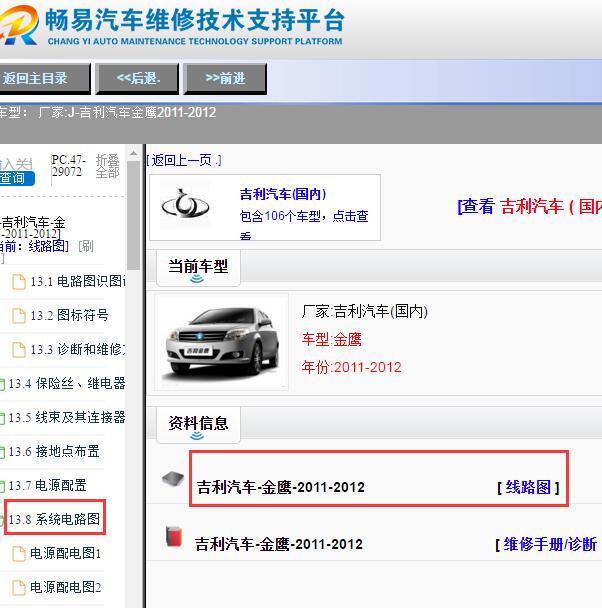Click 吉利汽车-金鹰-2011-2012 wiring diagram title

point(281,487)
